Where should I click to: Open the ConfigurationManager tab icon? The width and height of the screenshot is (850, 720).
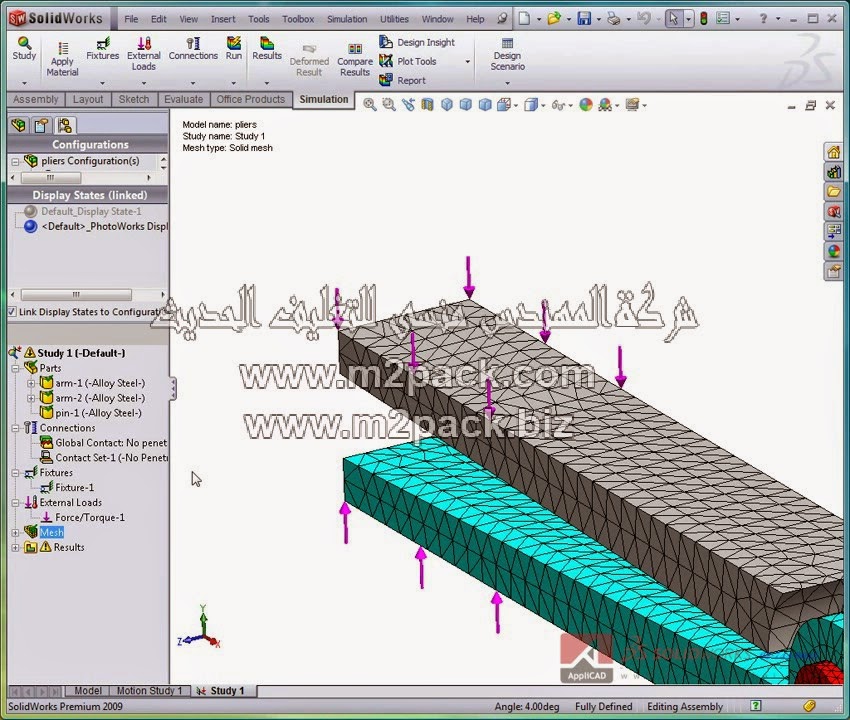point(65,126)
